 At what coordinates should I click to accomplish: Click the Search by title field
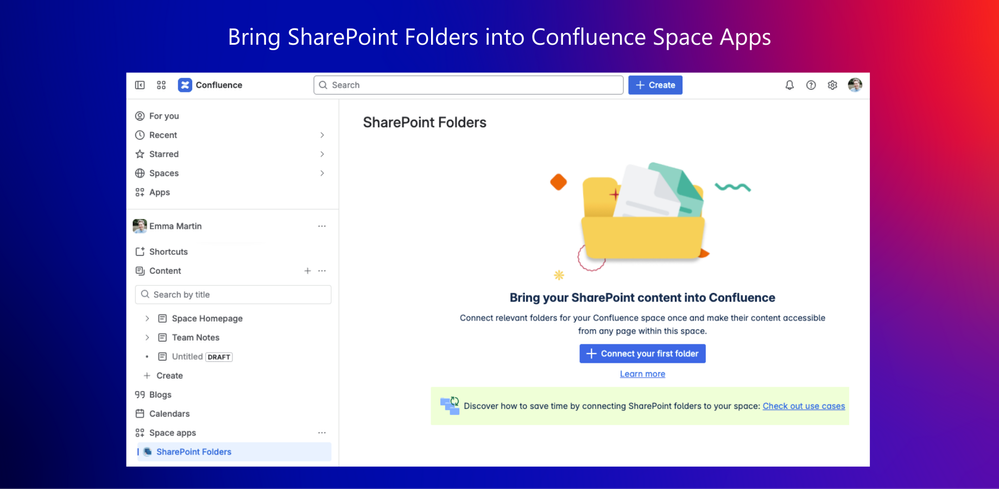(x=233, y=295)
